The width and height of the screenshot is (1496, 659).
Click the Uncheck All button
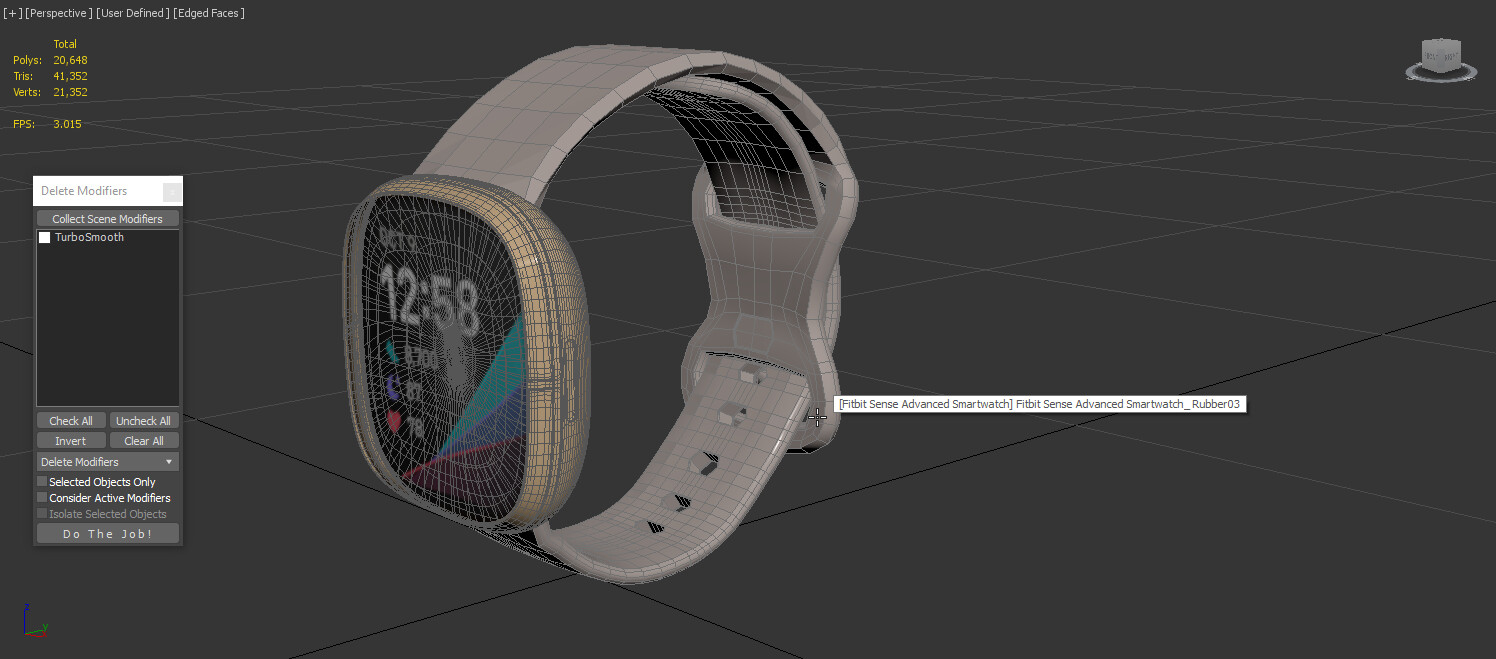point(143,420)
